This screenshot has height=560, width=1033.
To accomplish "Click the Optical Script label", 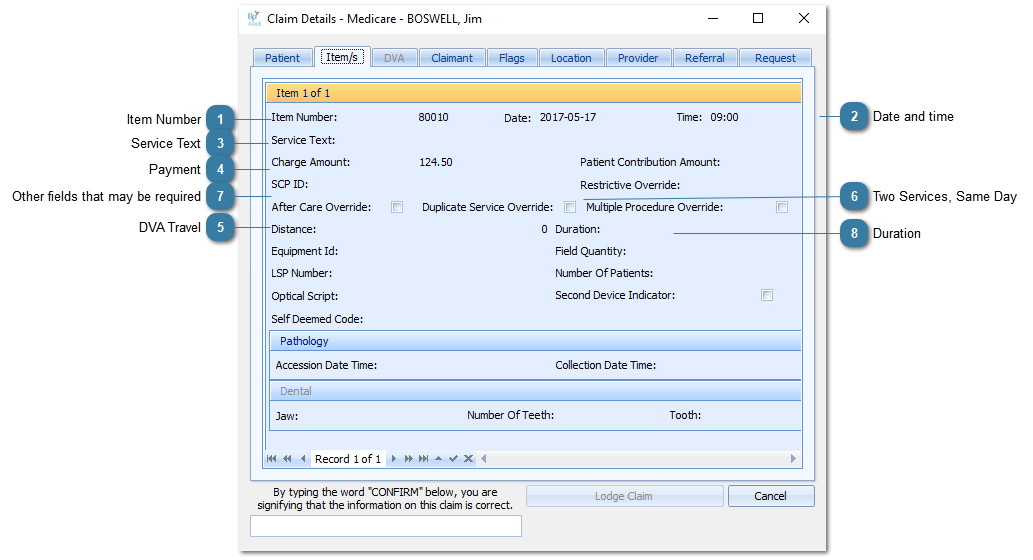I will [304, 296].
